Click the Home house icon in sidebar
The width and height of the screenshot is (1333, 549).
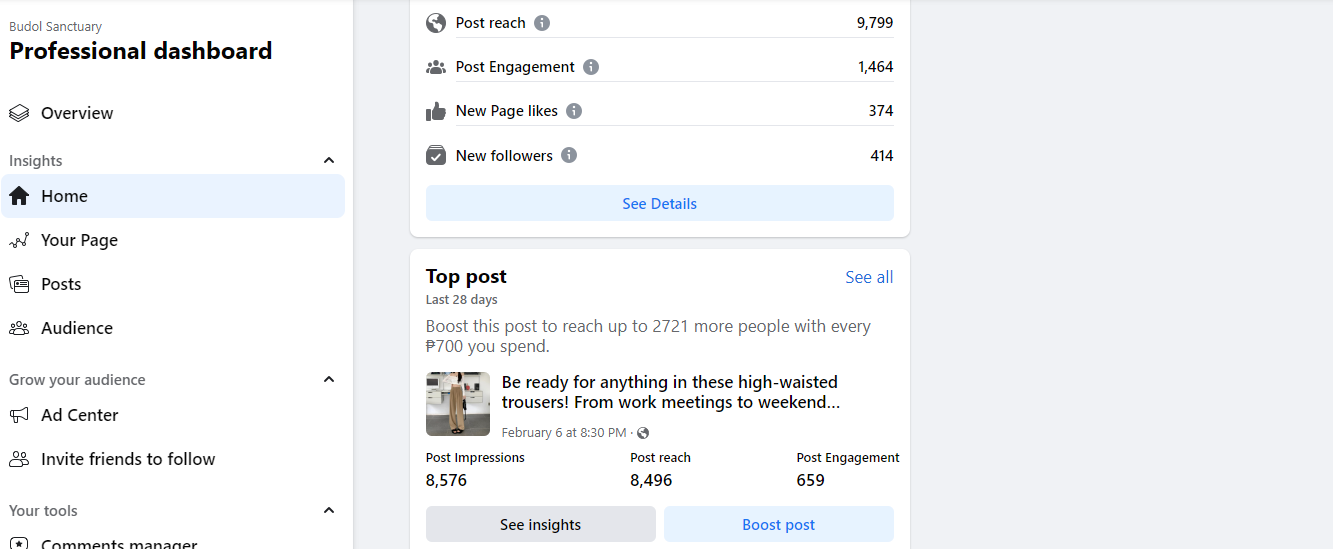click(19, 196)
